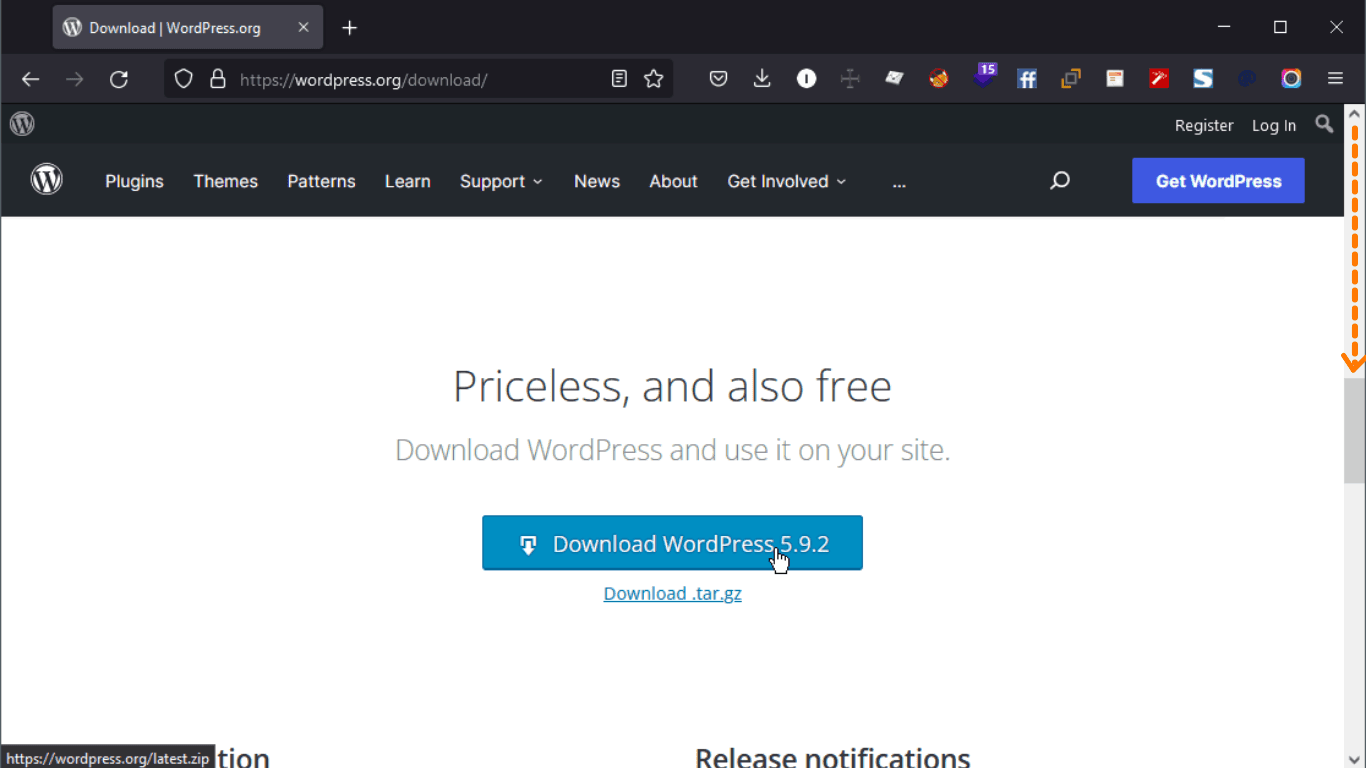Open search via admin bar magnifier icon
This screenshot has height=768, width=1366.
(x=1324, y=124)
